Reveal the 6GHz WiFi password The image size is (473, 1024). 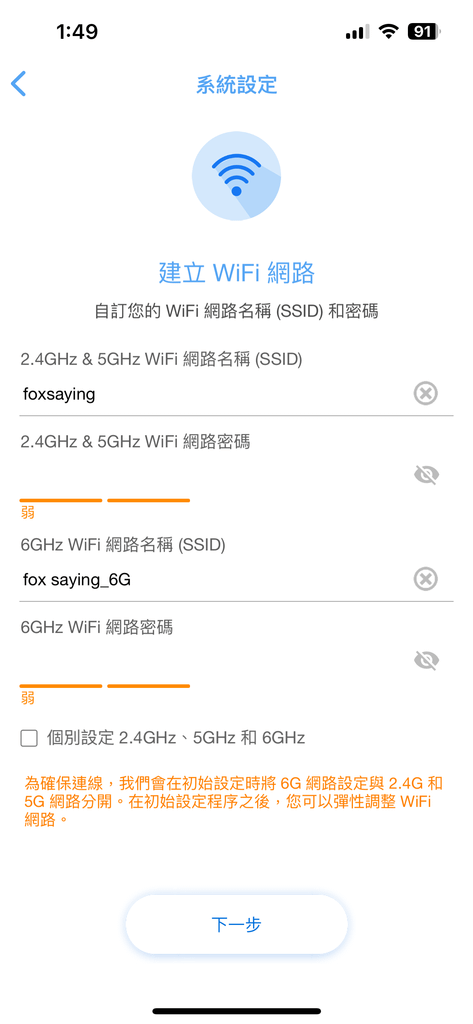(x=426, y=661)
